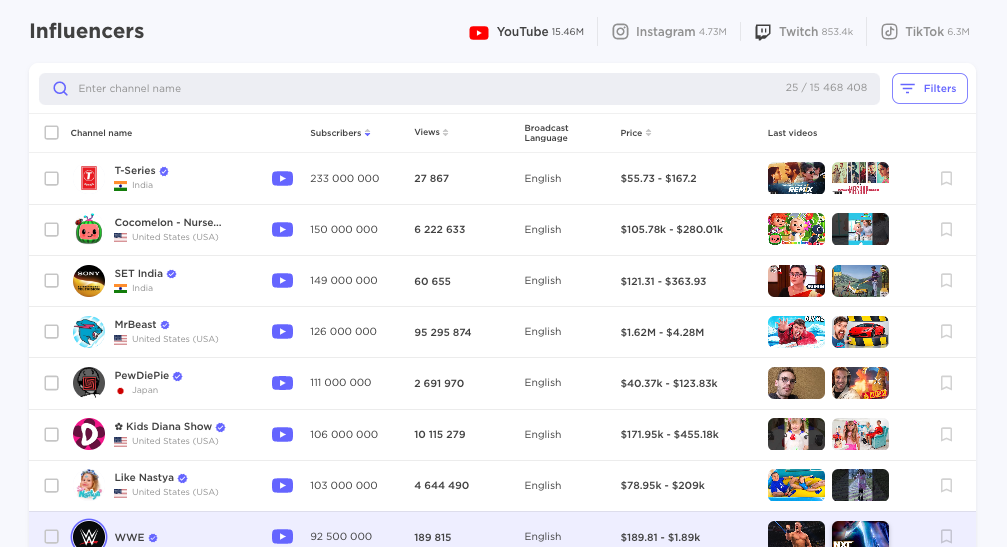1007x547 pixels.
Task: Select all channels with header checkbox
Action: click(52, 133)
